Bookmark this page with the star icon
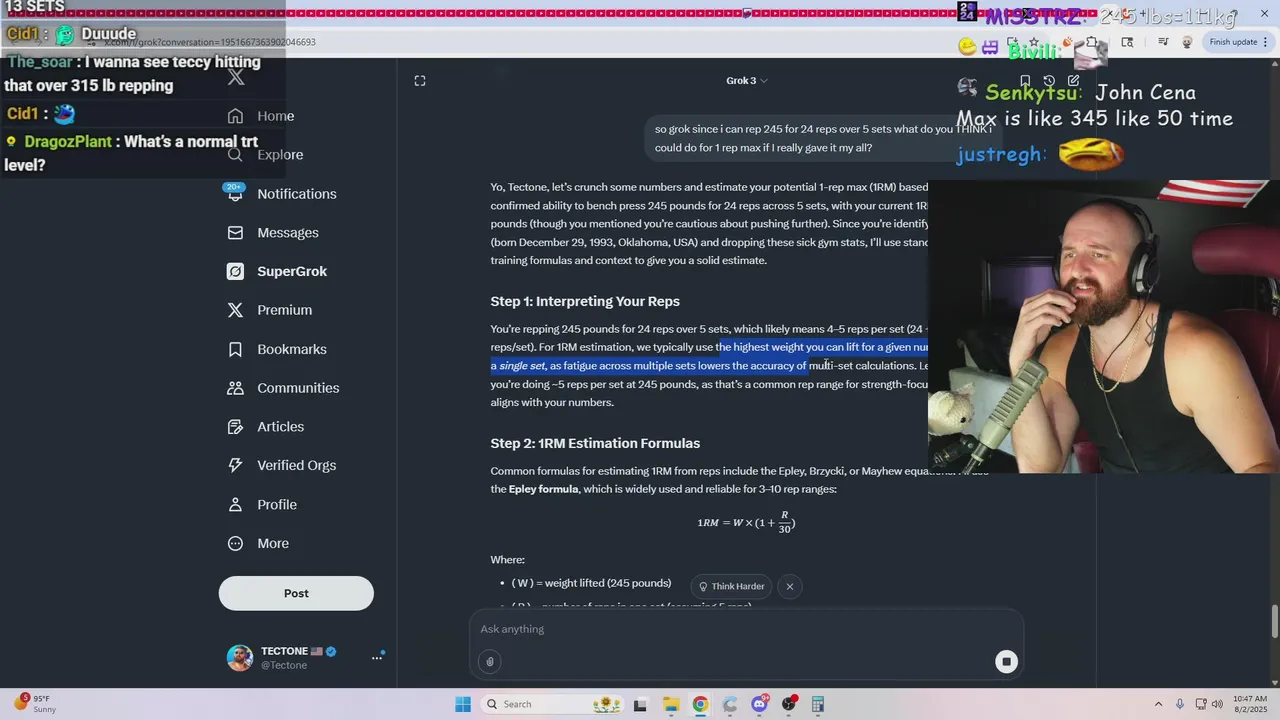1280x720 pixels. point(1034,42)
